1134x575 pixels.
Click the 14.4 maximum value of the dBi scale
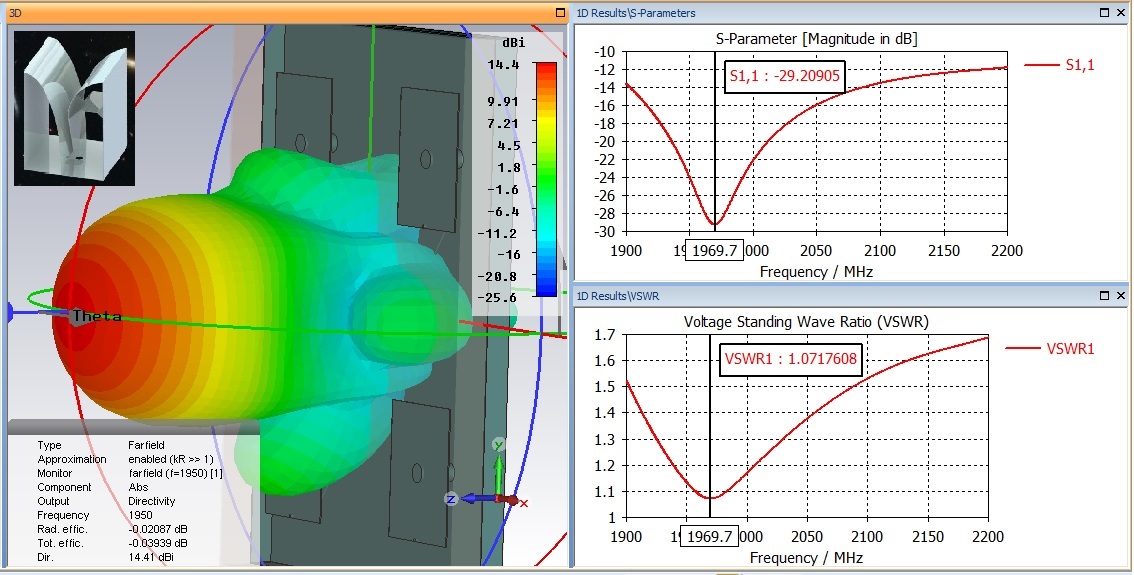coord(503,64)
